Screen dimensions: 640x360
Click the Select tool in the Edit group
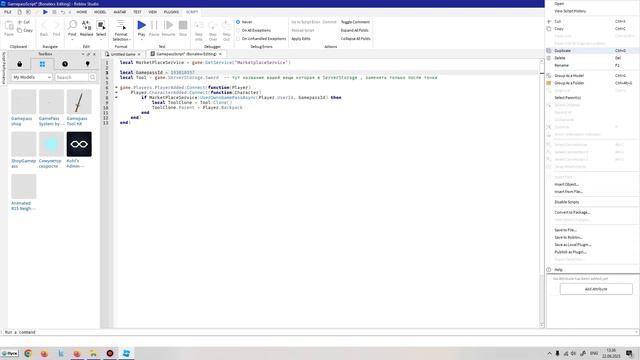(101, 26)
